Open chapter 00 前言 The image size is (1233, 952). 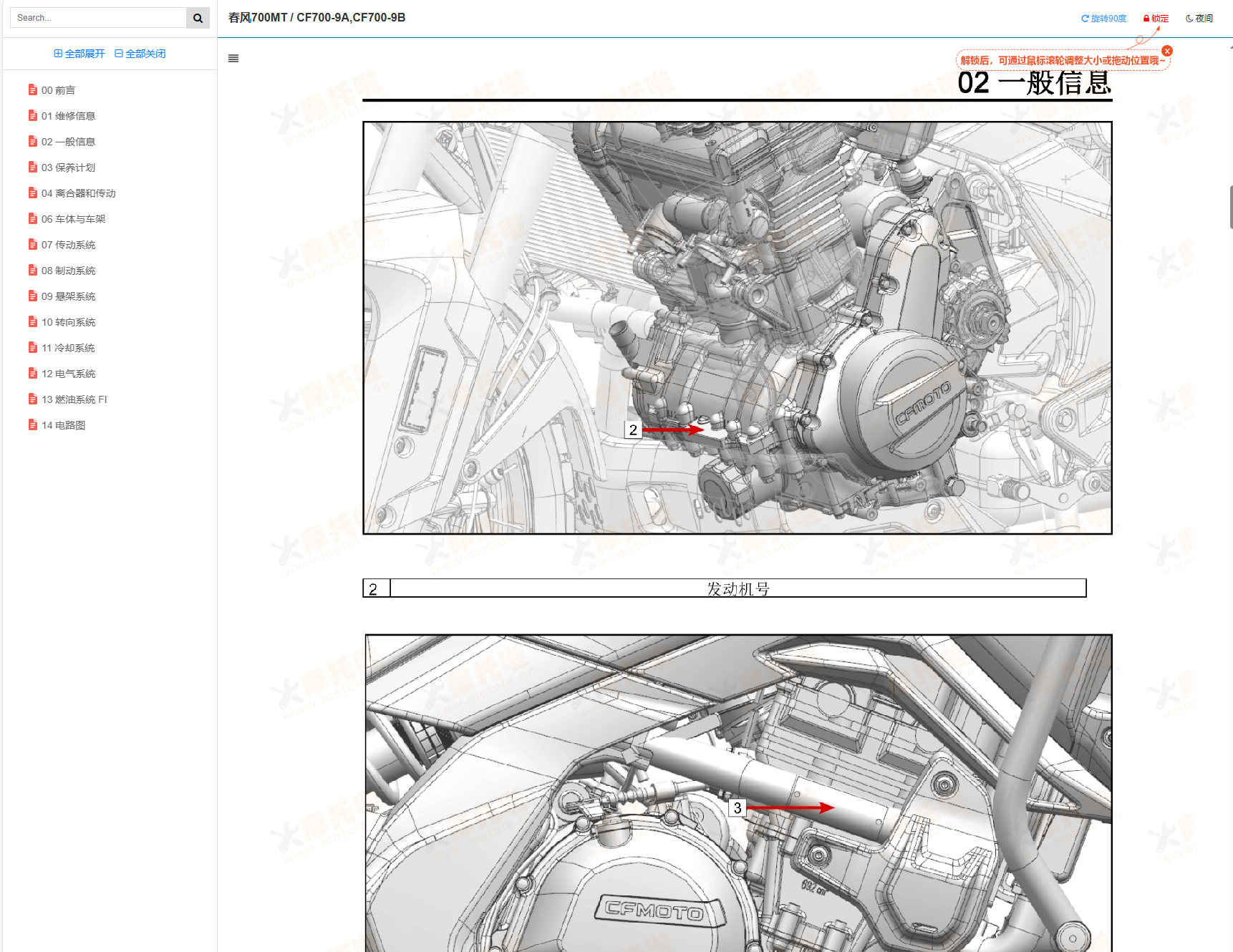click(58, 90)
